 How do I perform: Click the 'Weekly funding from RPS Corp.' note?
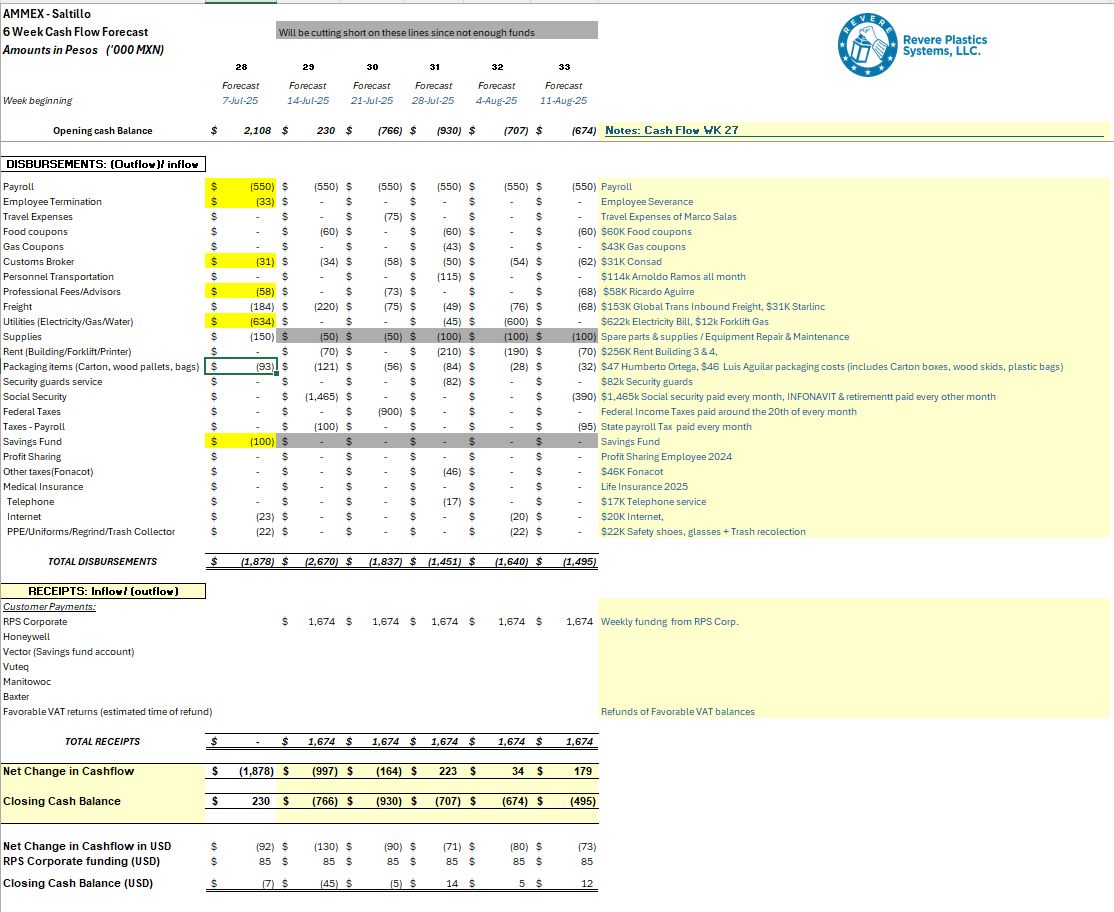[x=669, y=622]
